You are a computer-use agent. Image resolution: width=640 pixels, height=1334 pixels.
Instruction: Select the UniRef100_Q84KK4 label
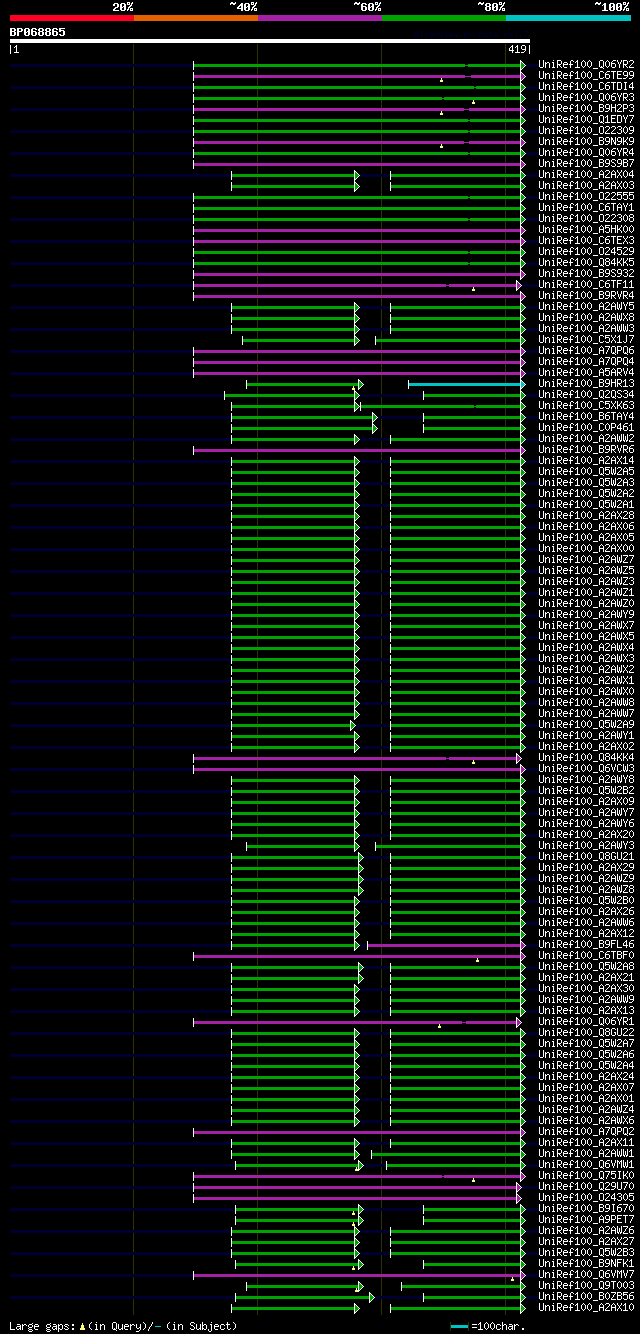pos(586,758)
